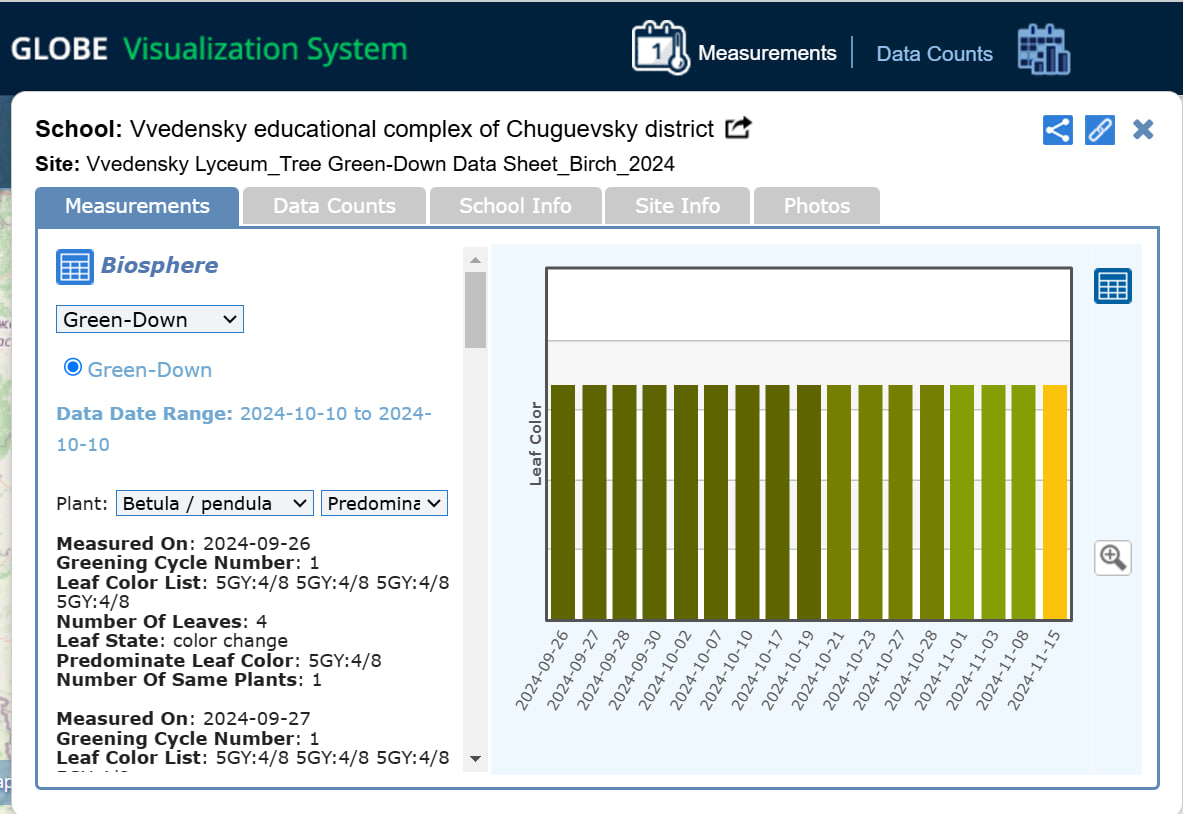Open the Green-Down protocol dropdown

coord(149,319)
